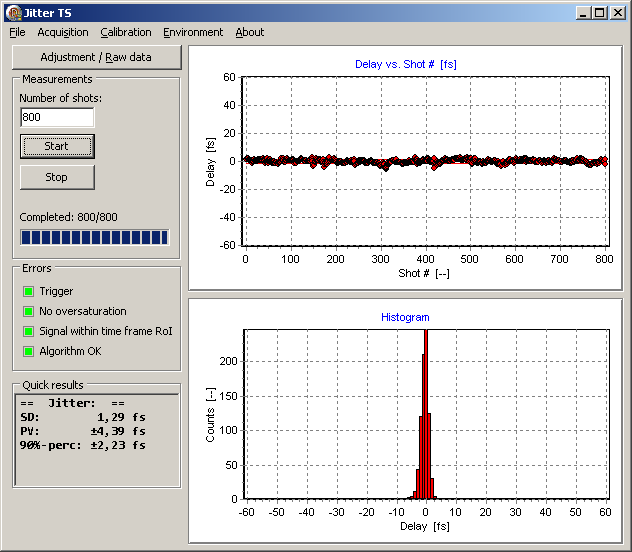632x552 pixels.
Task: Click the No oversaturation green indicator
Action: (28, 312)
